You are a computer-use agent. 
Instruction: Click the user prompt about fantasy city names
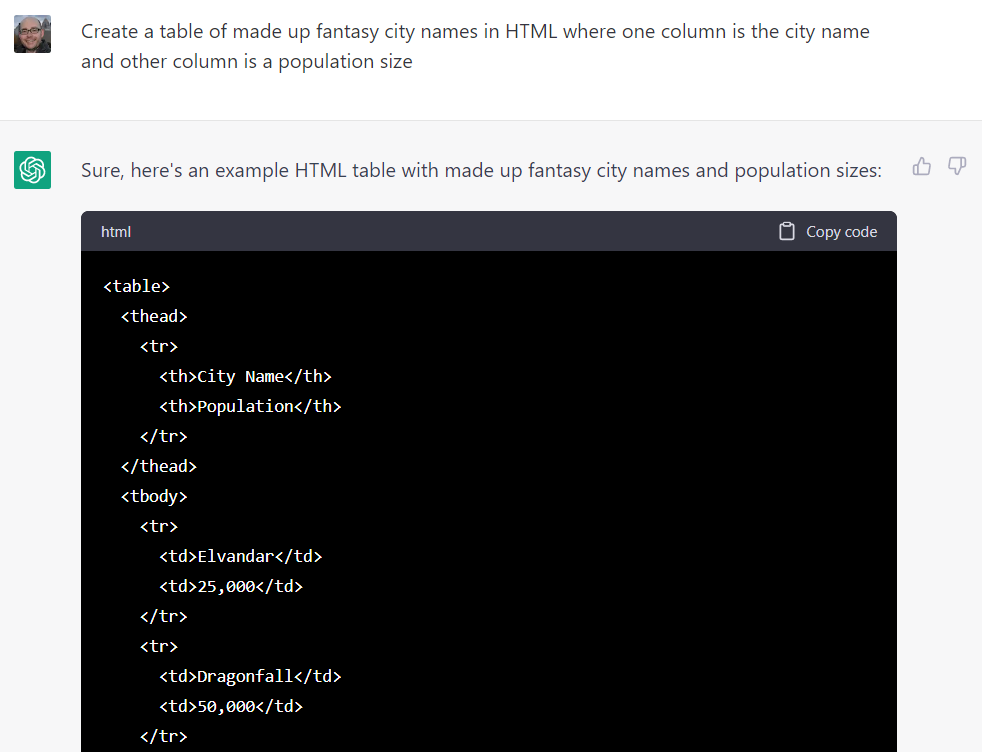pyautogui.click(x=475, y=46)
